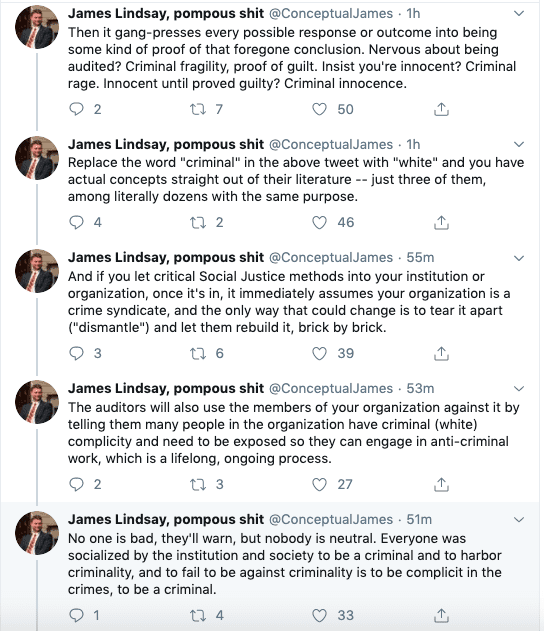544x631 pixels.
Task: Open avatar next to the 'auditors' tweet
Action: [37, 402]
